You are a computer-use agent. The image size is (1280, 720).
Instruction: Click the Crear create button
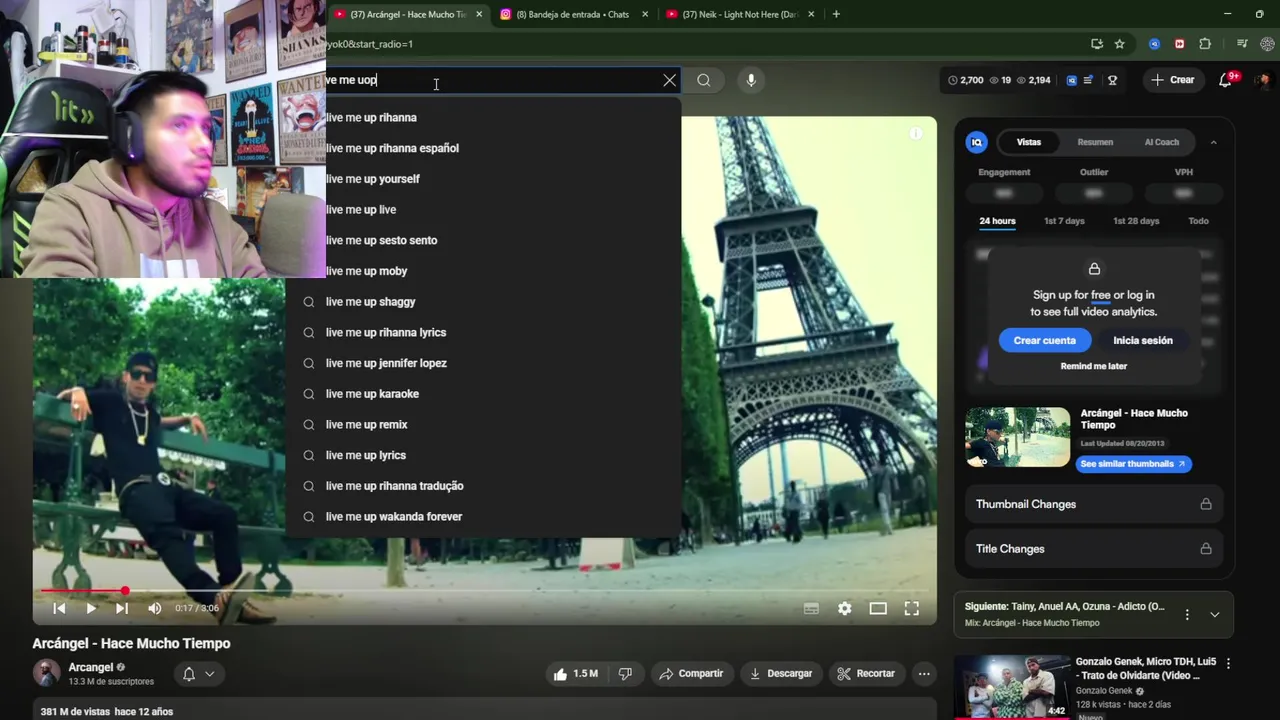pyautogui.click(x=1173, y=80)
